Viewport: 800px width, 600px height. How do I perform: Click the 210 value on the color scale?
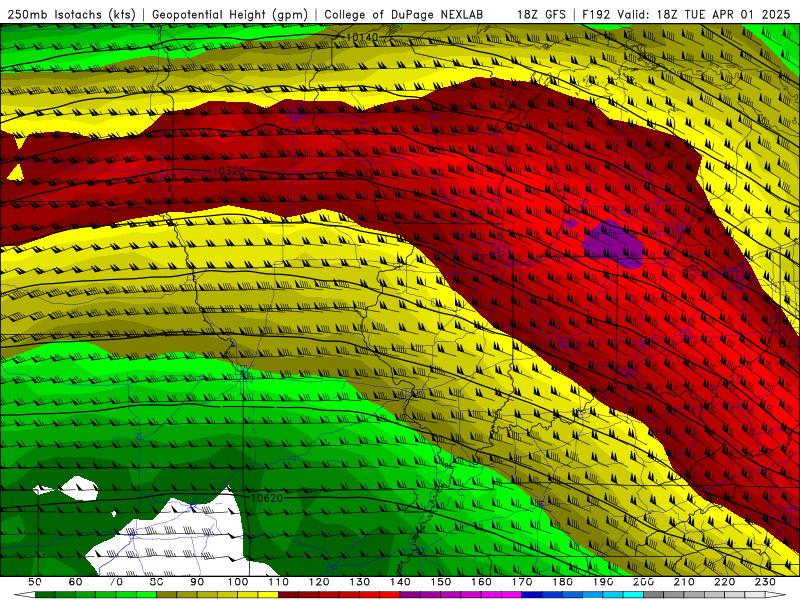(684, 582)
